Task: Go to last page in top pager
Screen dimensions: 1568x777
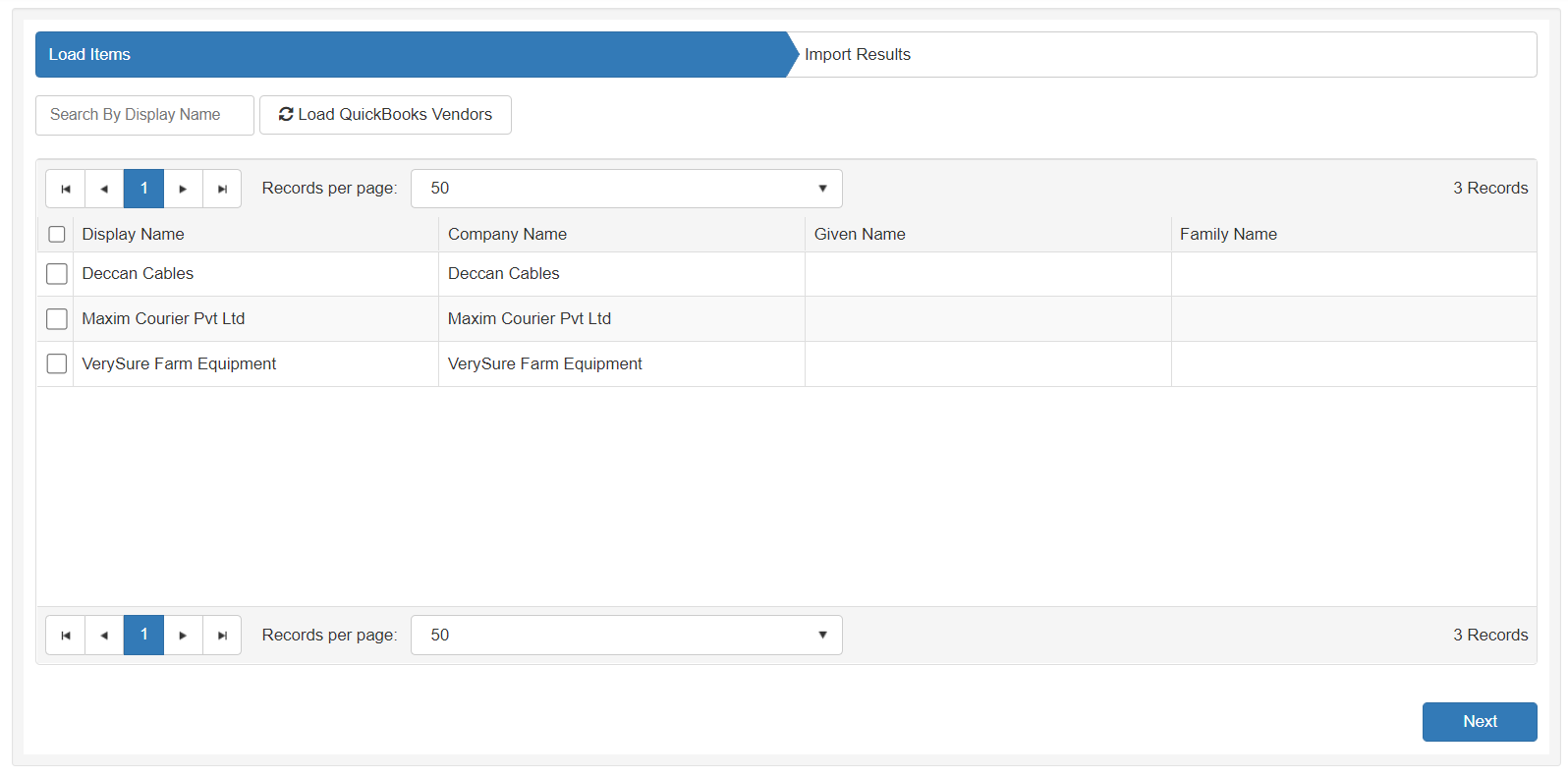Action: point(222,189)
